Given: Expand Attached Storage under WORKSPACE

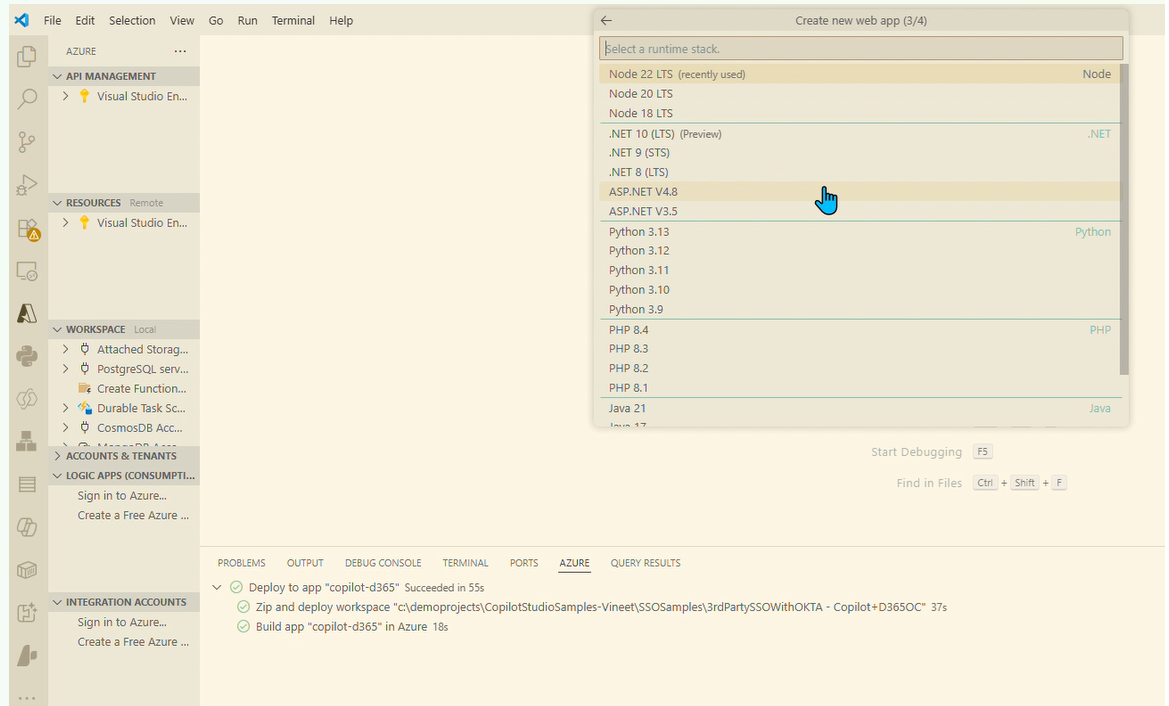Looking at the screenshot, I should pyautogui.click(x=65, y=348).
